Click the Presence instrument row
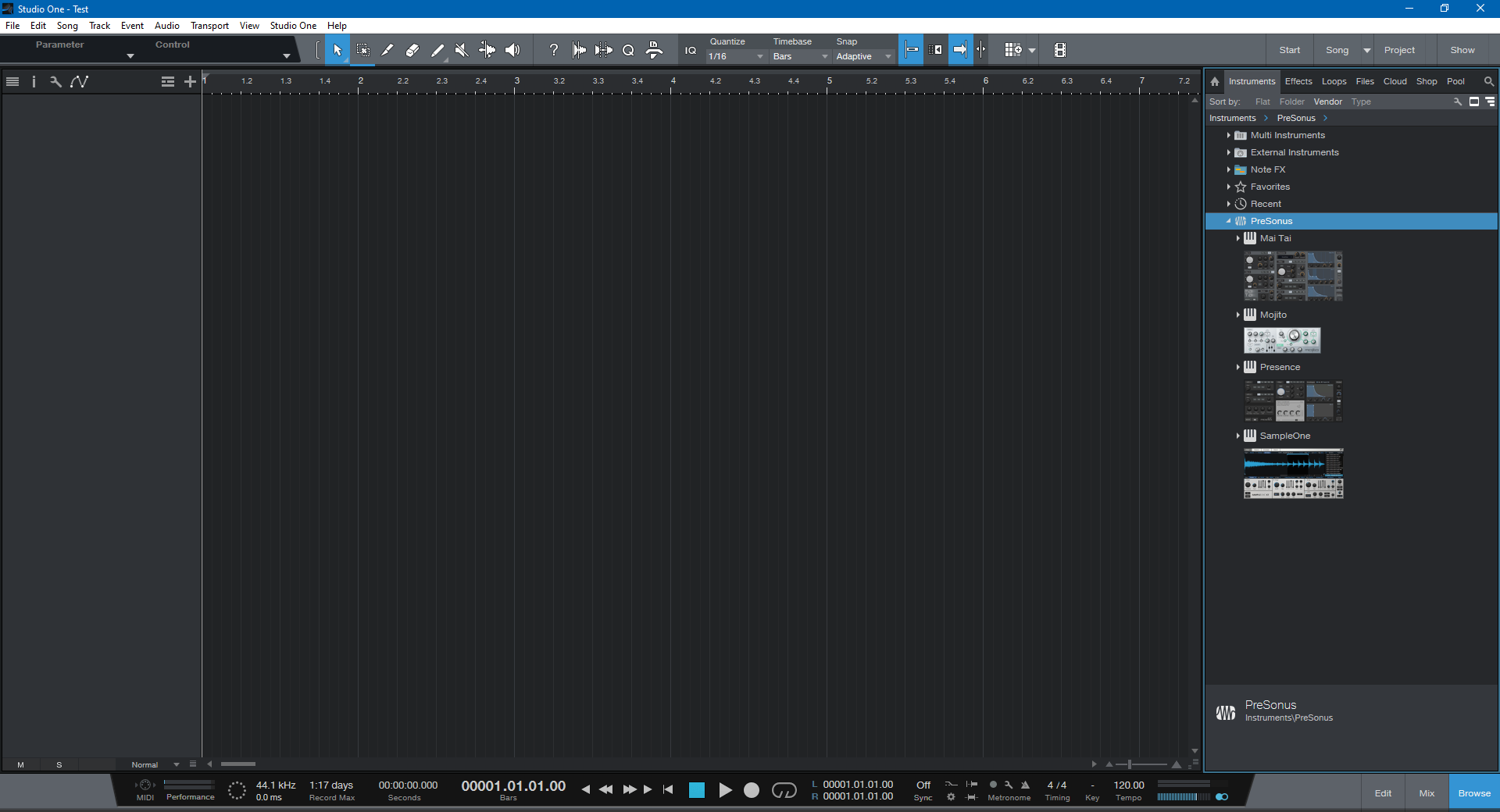This screenshot has width=1500, height=812. tap(1352, 367)
